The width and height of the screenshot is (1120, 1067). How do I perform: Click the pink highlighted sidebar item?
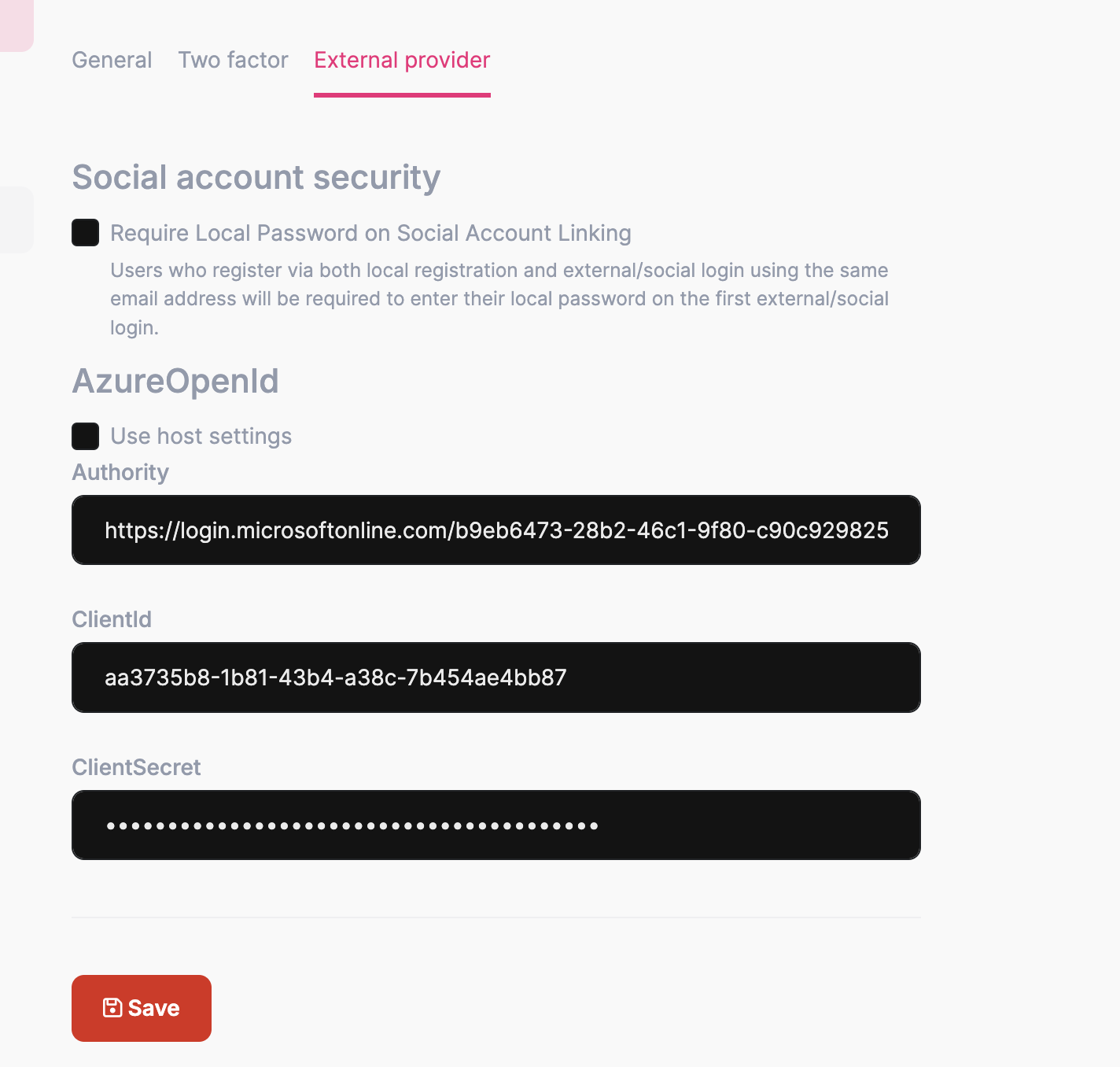pos(16,25)
